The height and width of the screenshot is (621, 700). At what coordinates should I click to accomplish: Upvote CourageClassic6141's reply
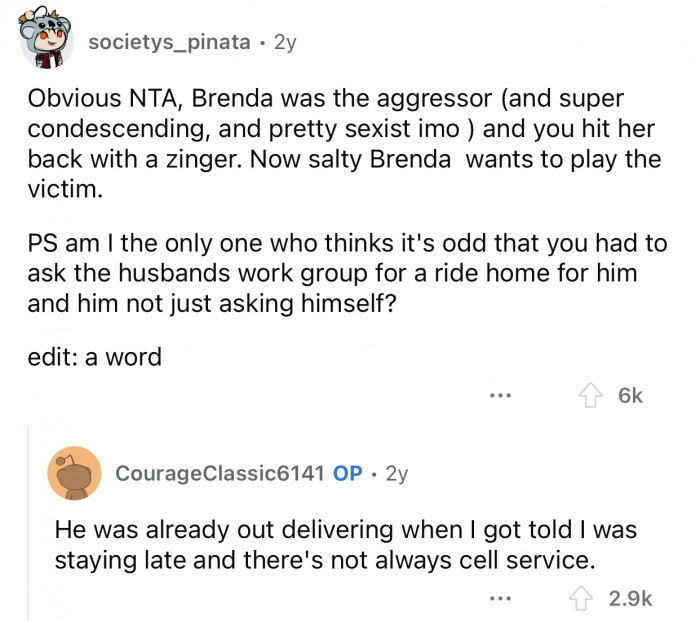tap(580, 598)
